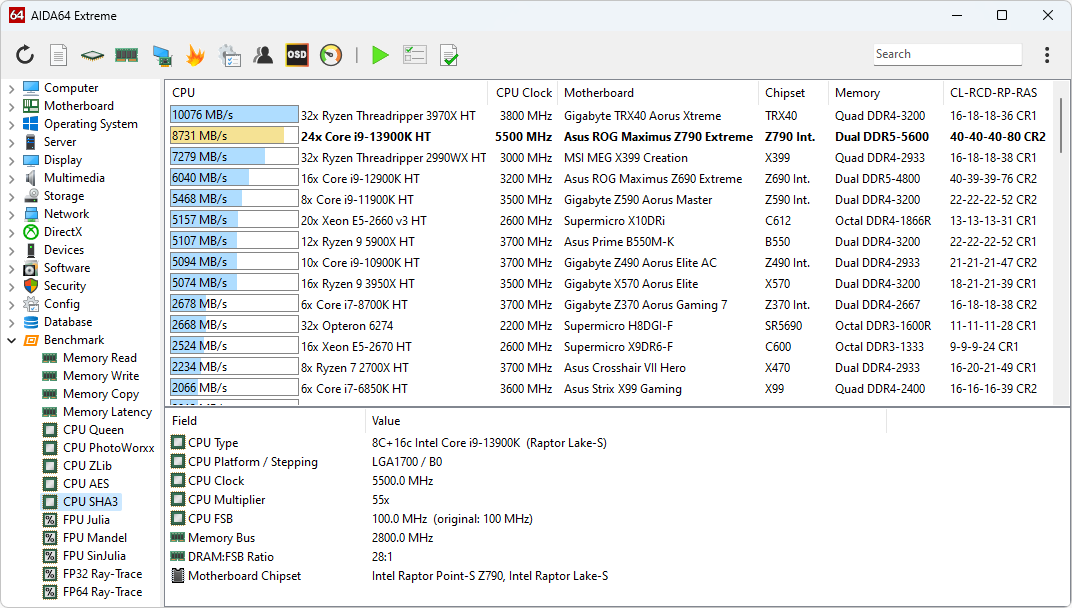Click the 8731 MB/s result bar

pyautogui.click(x=234, y=136)
